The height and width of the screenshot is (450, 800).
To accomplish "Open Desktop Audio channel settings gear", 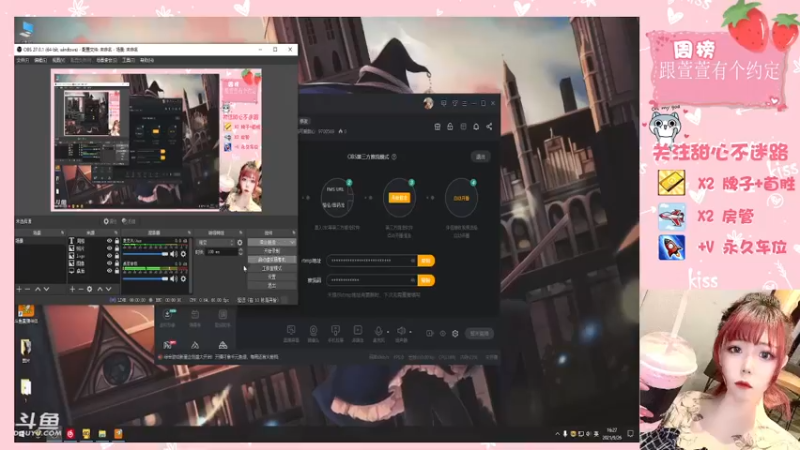I will pyautogui.click(x=183, y=279).
